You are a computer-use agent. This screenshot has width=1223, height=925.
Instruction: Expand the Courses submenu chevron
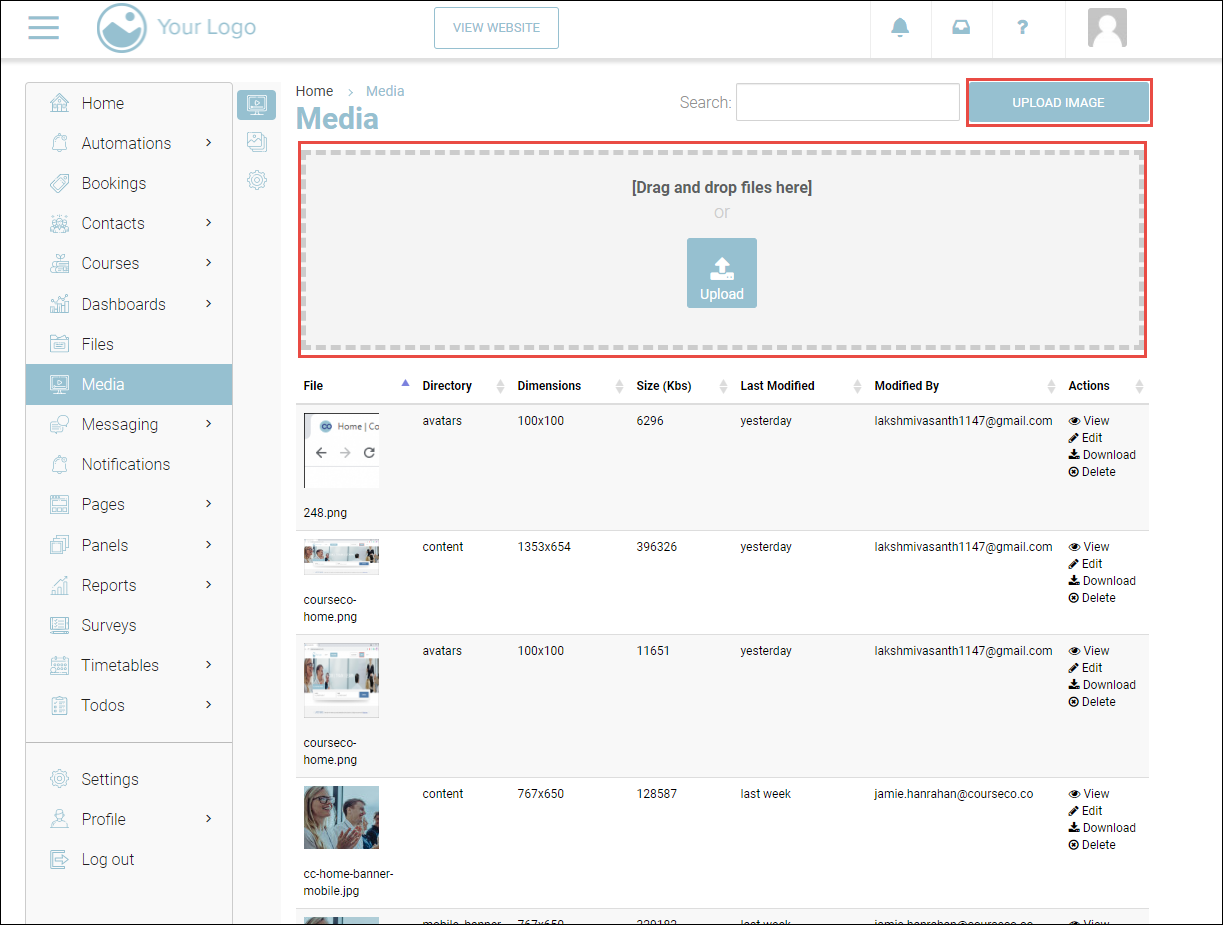(208, 263)
